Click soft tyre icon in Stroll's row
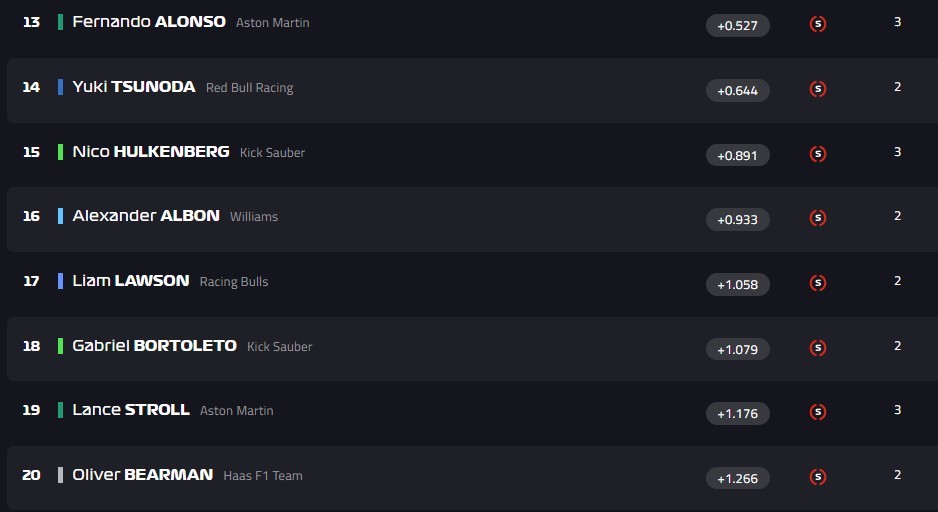 817,412
